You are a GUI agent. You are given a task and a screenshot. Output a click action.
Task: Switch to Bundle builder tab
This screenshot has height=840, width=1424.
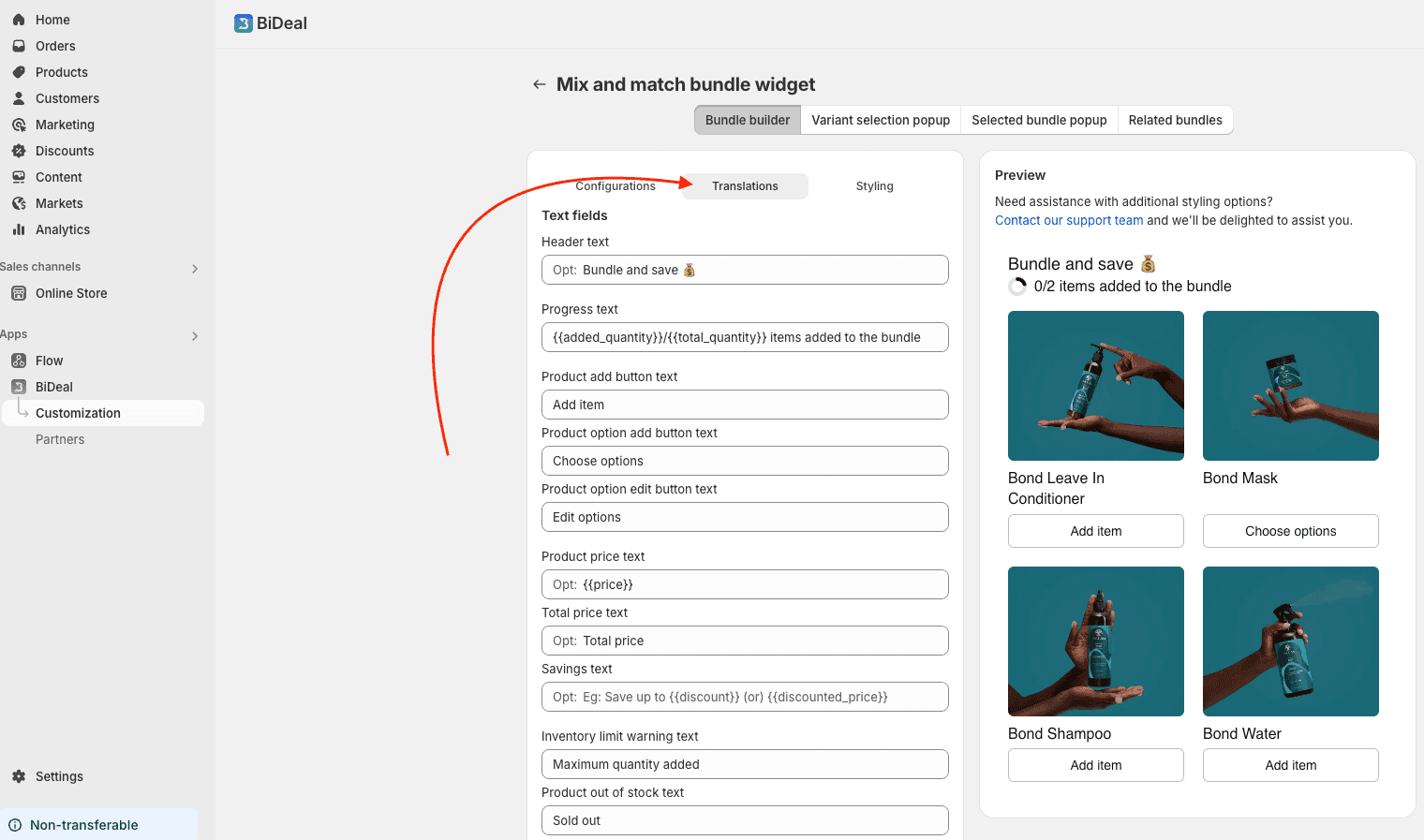pos(748,120)
